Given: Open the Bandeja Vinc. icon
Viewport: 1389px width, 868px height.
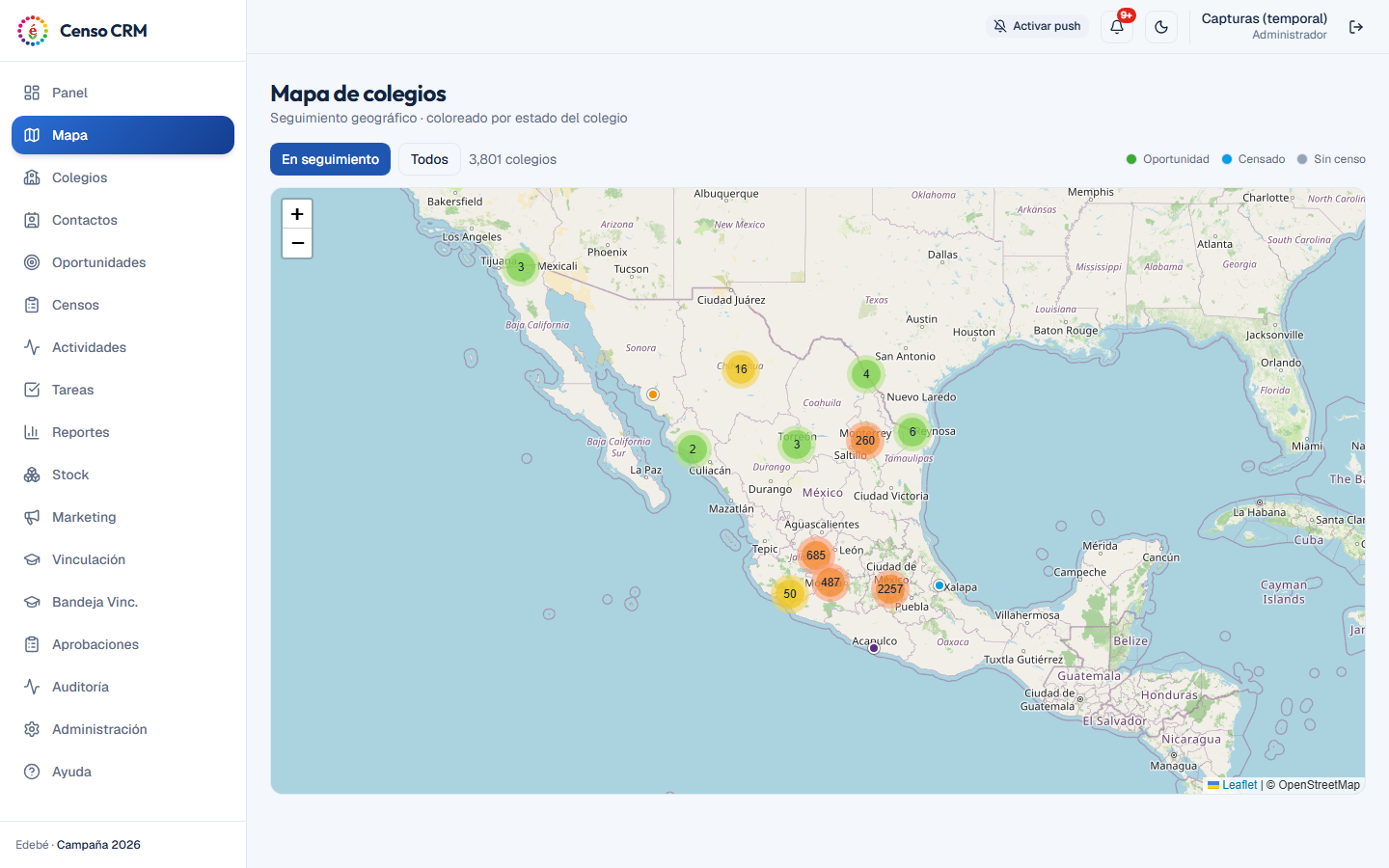Looking at the screenshot, I should tap(32, 602).
